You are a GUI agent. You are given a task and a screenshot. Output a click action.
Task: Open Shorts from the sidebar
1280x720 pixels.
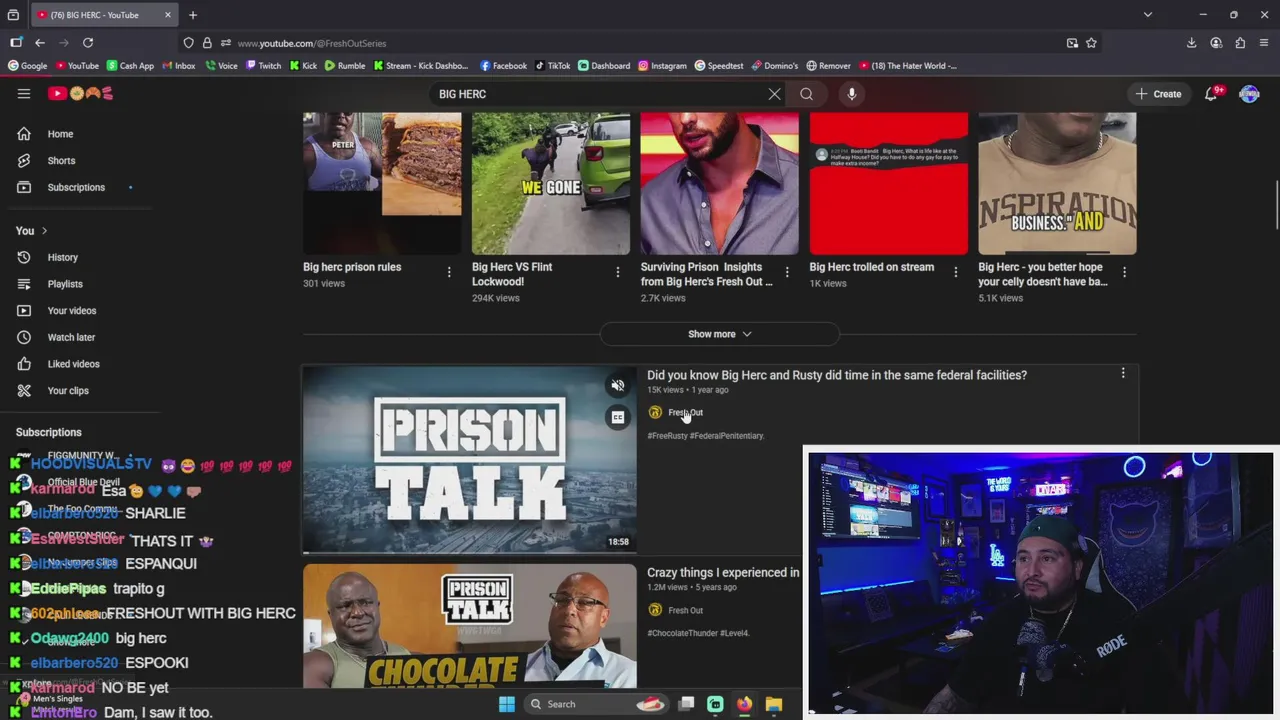(61, 160)
